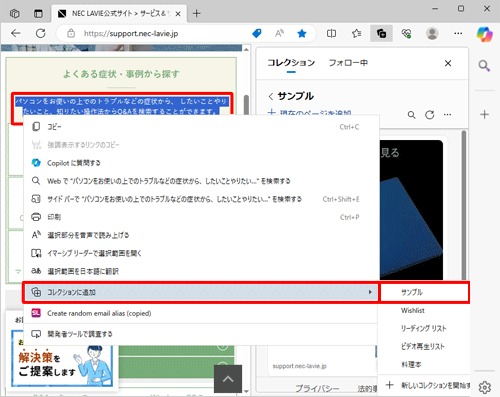Switch to the フォロー中 tab

pos(348,63)
